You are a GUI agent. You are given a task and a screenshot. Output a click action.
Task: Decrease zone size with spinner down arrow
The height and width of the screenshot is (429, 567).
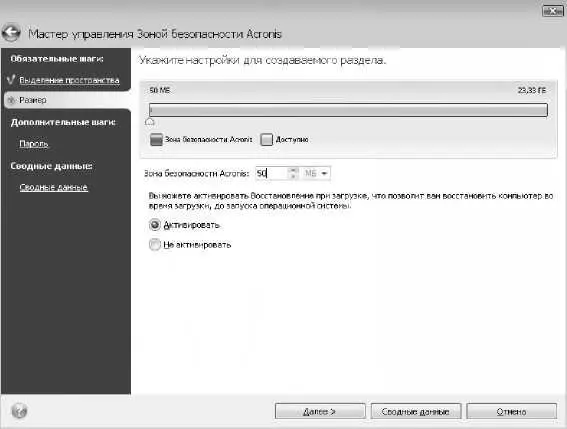click(x=294, y=177)
